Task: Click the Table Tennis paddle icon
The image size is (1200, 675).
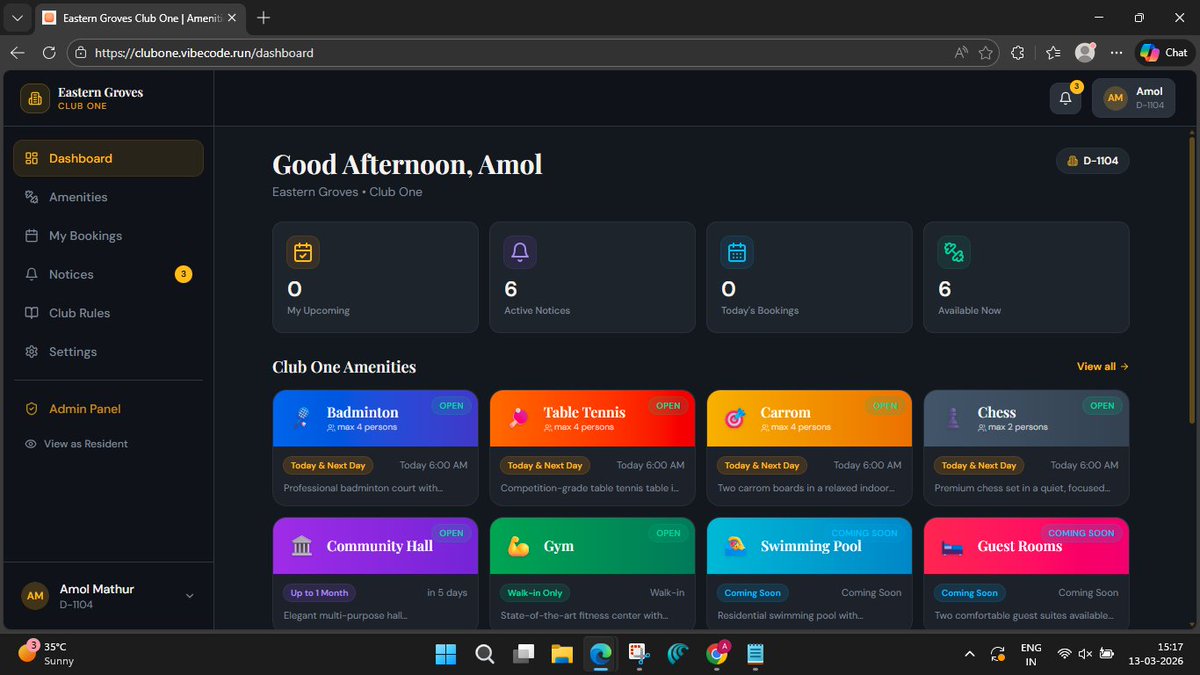Action: tap(520, 418)
